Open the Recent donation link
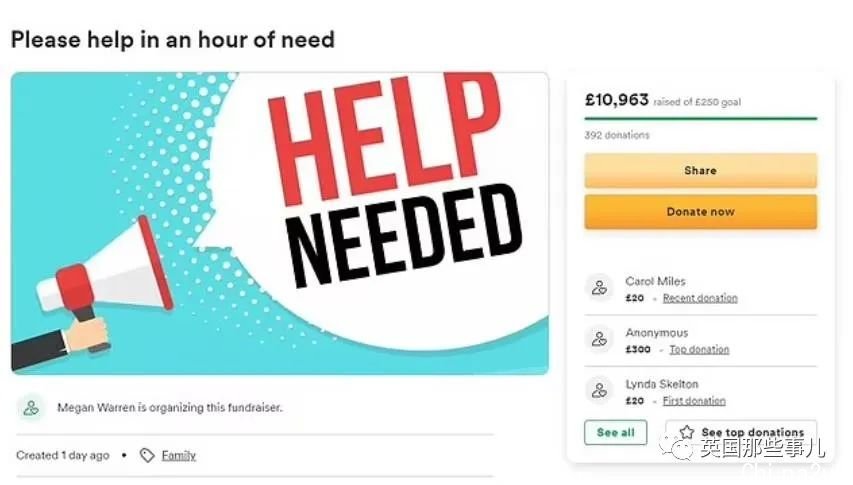The height and width of the screenshot is (485, 853). 700,298
